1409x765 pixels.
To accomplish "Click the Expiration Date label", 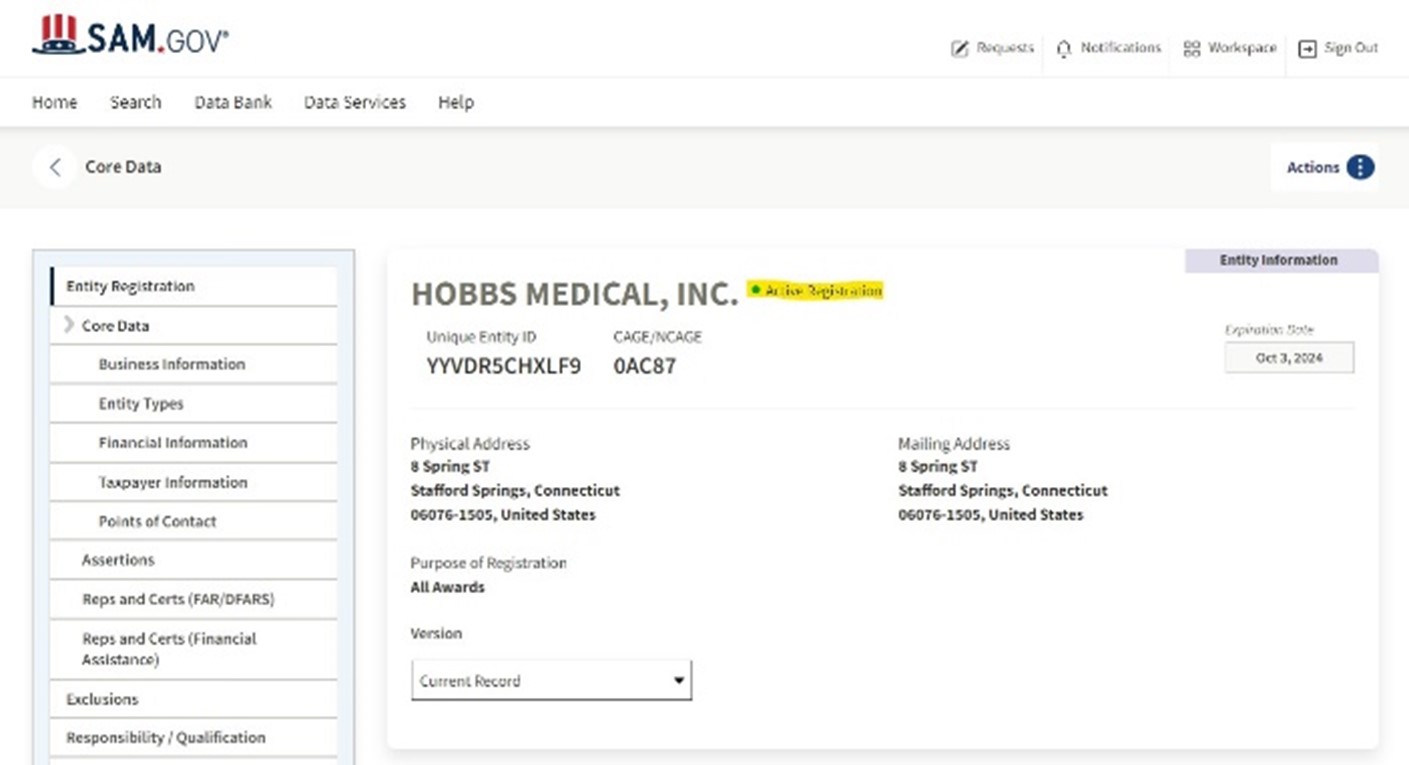I will click(x=1269, y=329).
